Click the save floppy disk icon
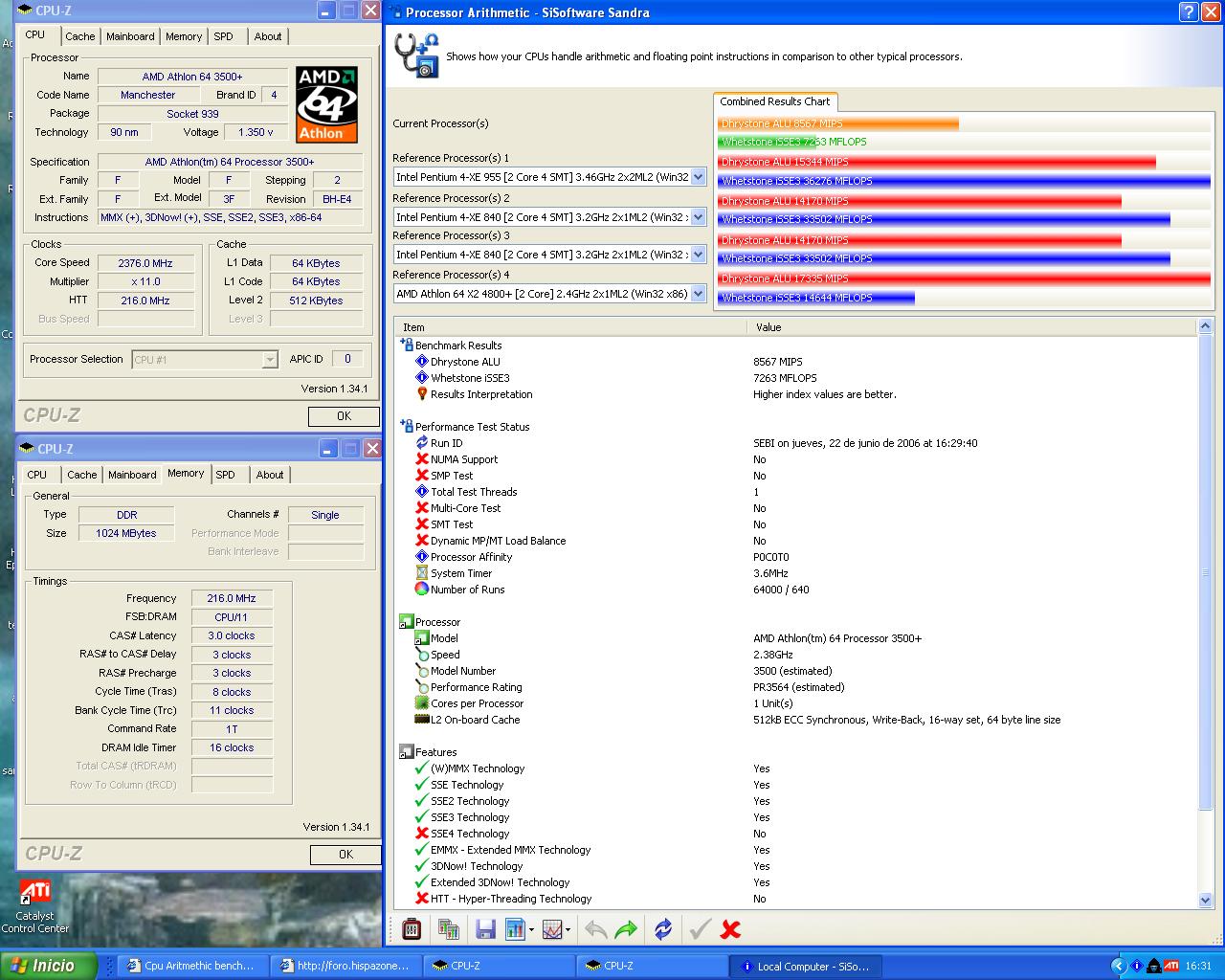Viewport: 1225px width, 980px height. (485, 929)
